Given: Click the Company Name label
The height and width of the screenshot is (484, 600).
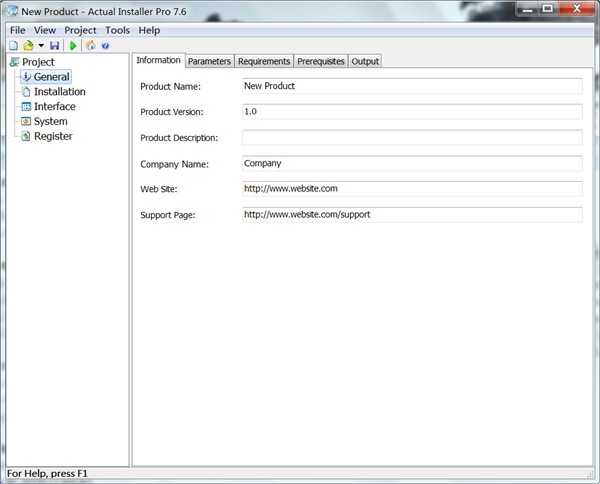Looking at the screenshot, I should click(174, 164).
